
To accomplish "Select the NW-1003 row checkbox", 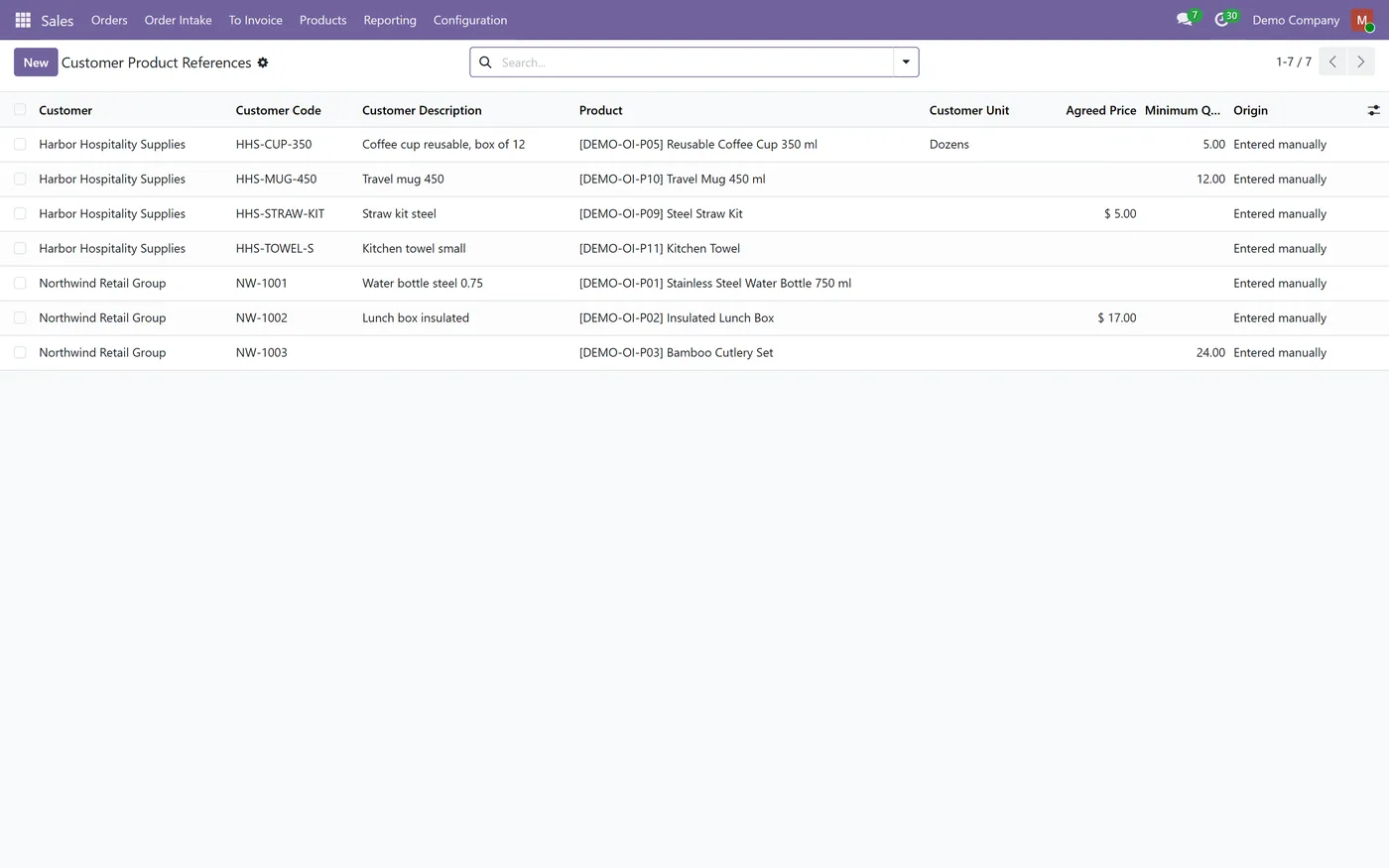I will [x=20, y=353].
